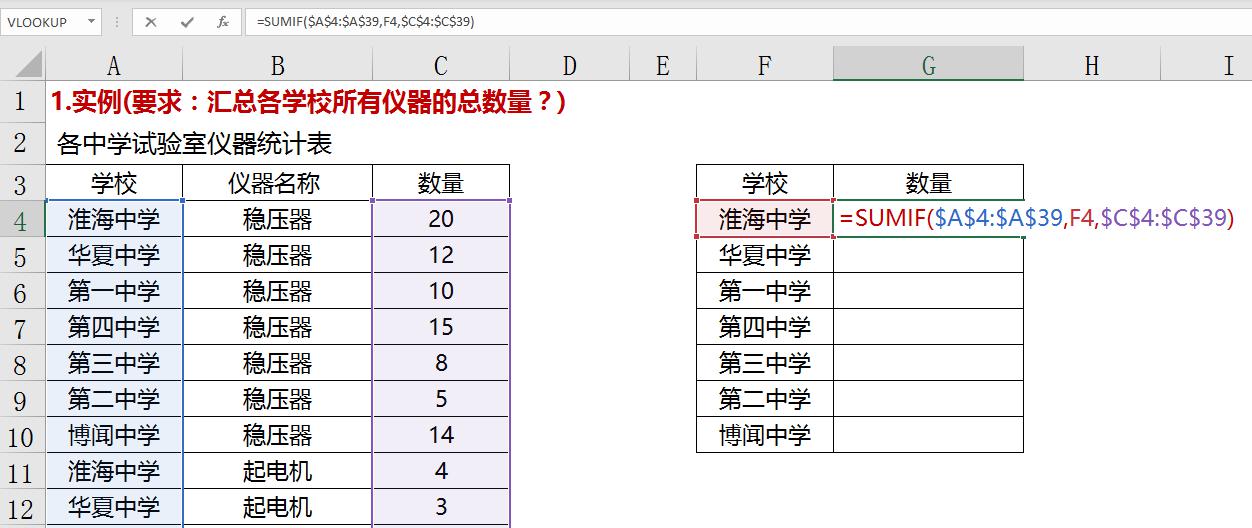Select column H header
Image resolution: width=1252 pixels, height=528 pixels.
1091,65
